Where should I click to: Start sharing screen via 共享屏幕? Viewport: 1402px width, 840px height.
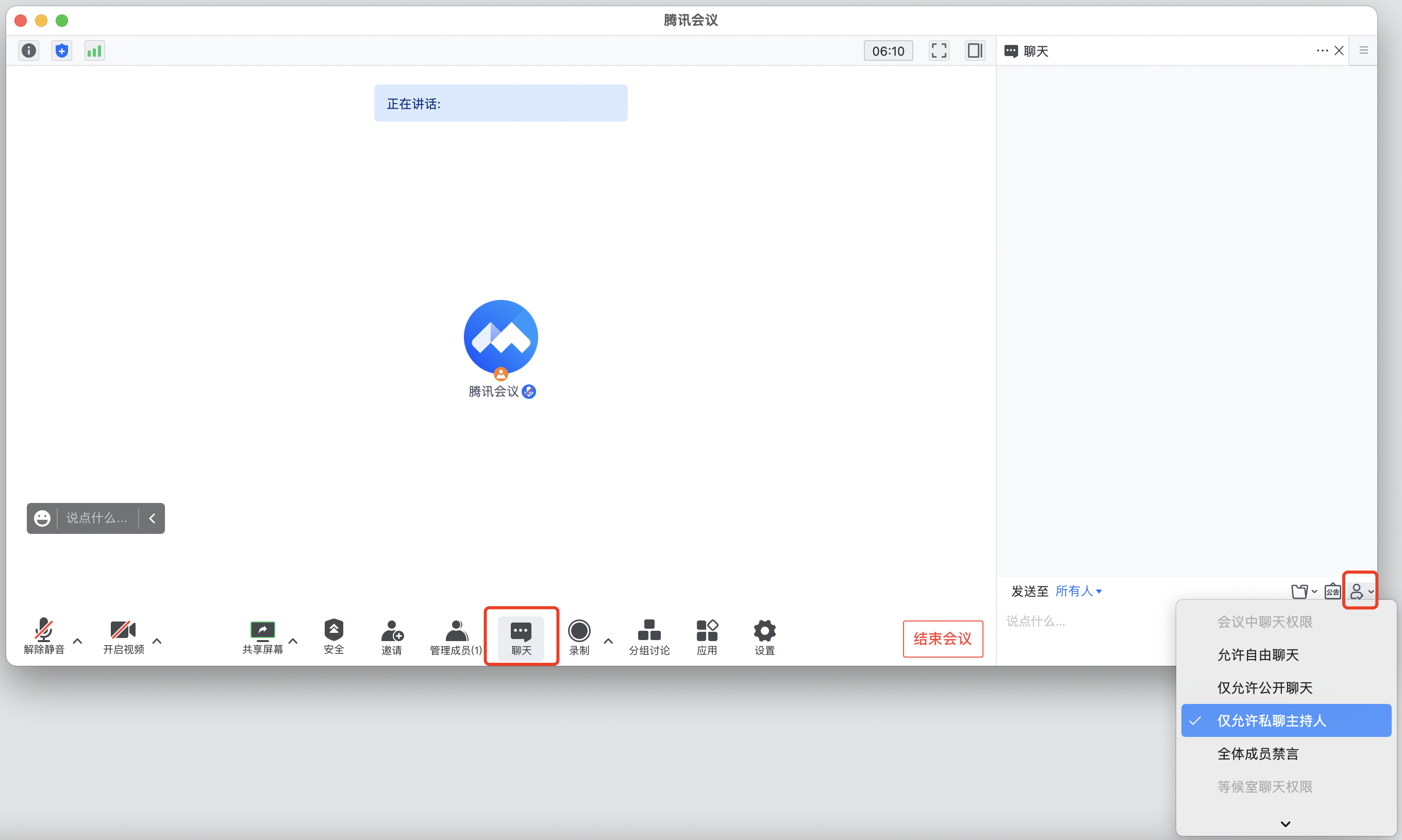pyautogui.click(x=263, y=637)
